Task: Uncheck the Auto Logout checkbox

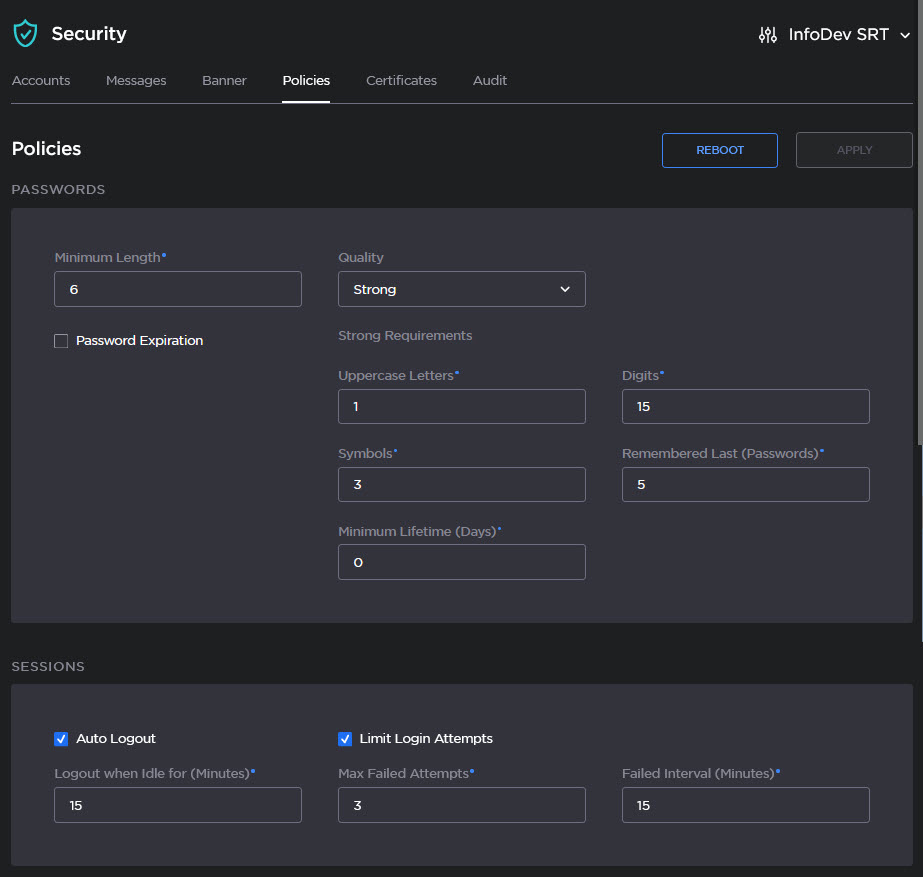Action: [61, 739]
